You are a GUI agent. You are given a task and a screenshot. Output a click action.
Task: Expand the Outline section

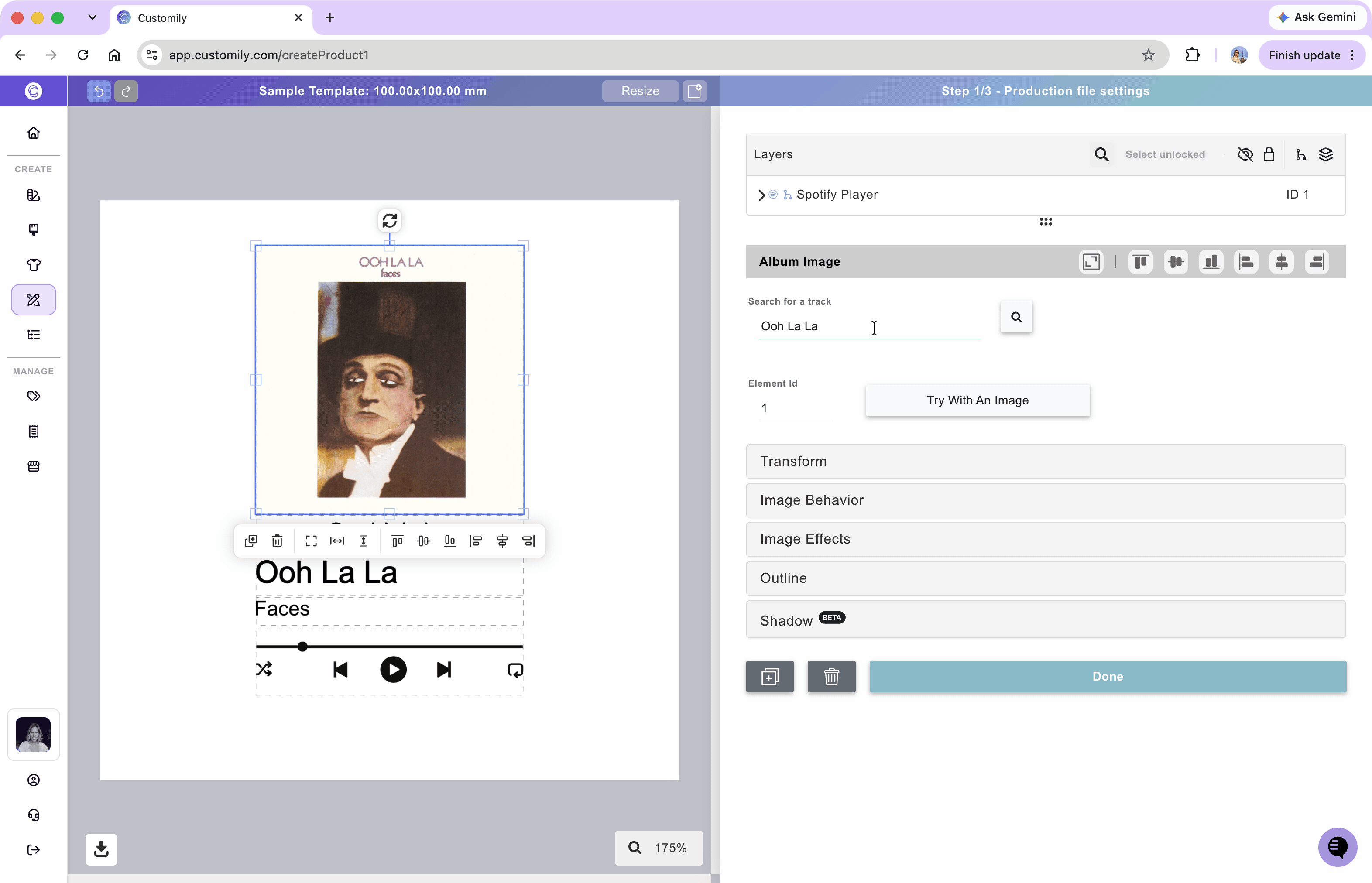1046,578
